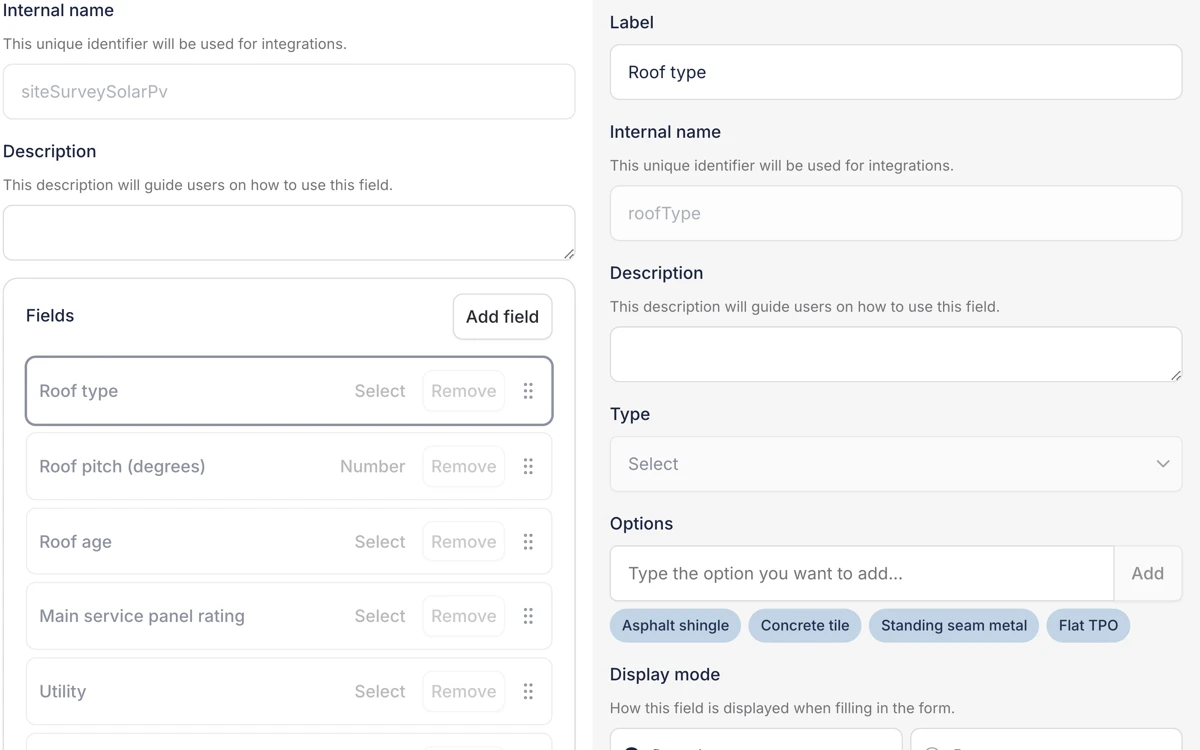Remove the Roof pitch (degrees) field
Screen dimensions: 1200x750
(x=464, y=466)
